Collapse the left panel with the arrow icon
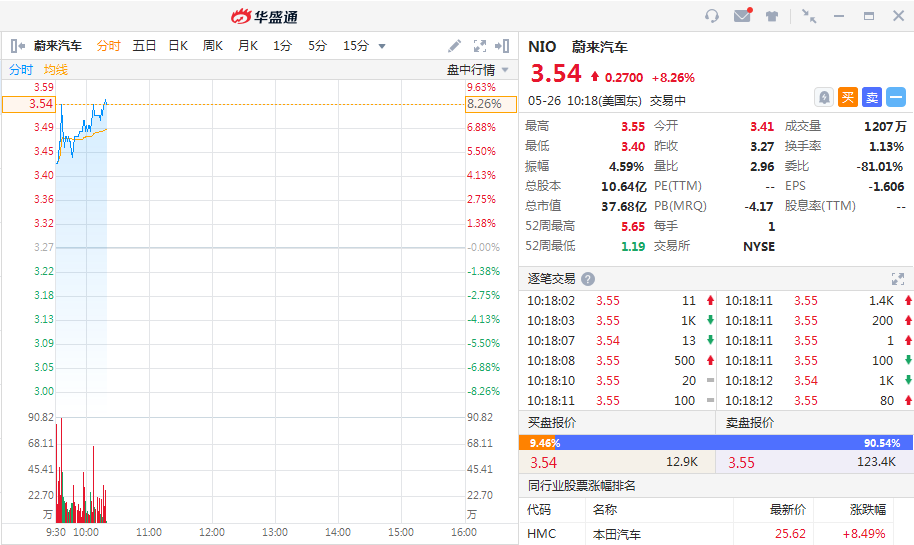Viewport: 914px width, 545px height. tap(17, 46)
